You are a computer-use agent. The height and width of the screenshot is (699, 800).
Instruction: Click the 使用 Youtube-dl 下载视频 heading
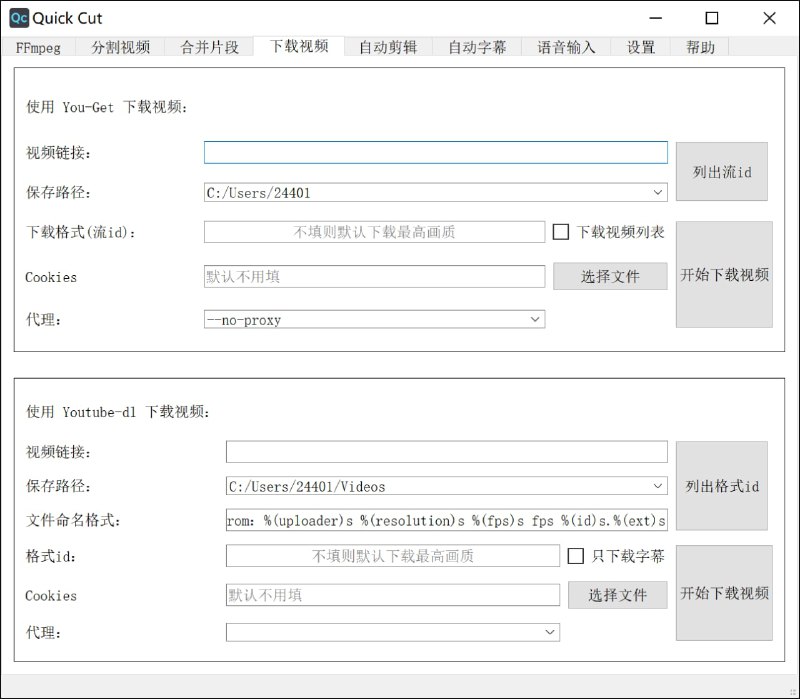click(x=118, y=412)
